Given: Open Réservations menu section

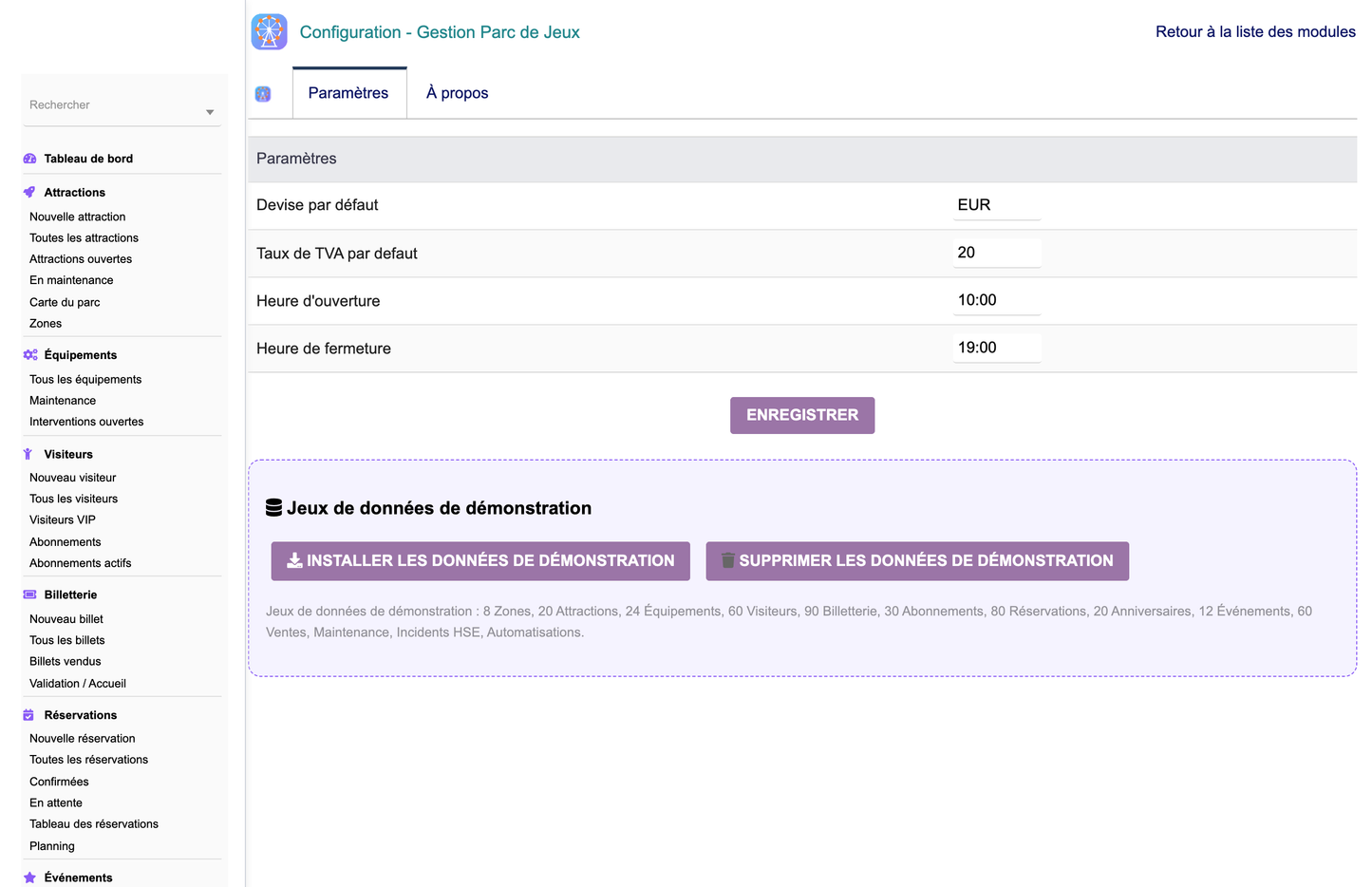Looking at the screenshot, I should (81, 715).
